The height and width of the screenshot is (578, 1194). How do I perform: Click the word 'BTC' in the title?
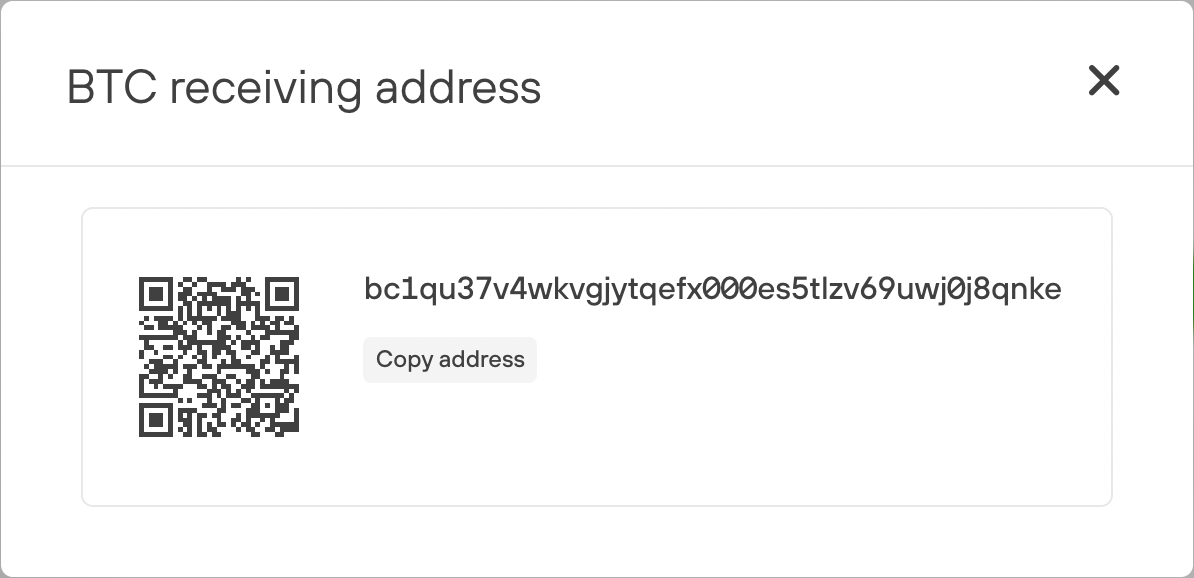point(112,88)
